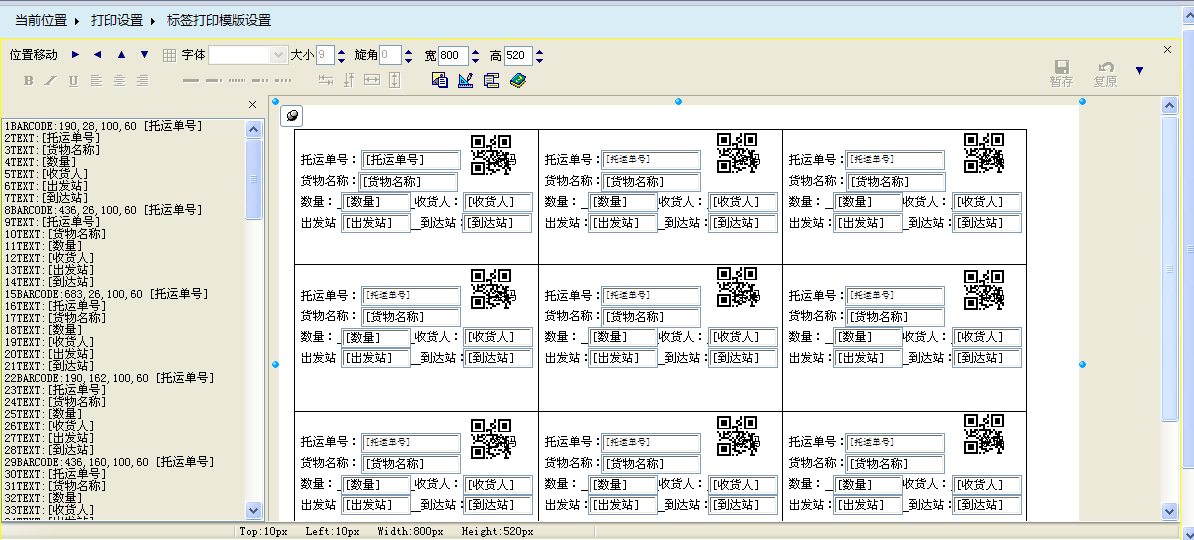Select the solid line style

[x=190, y=80]
